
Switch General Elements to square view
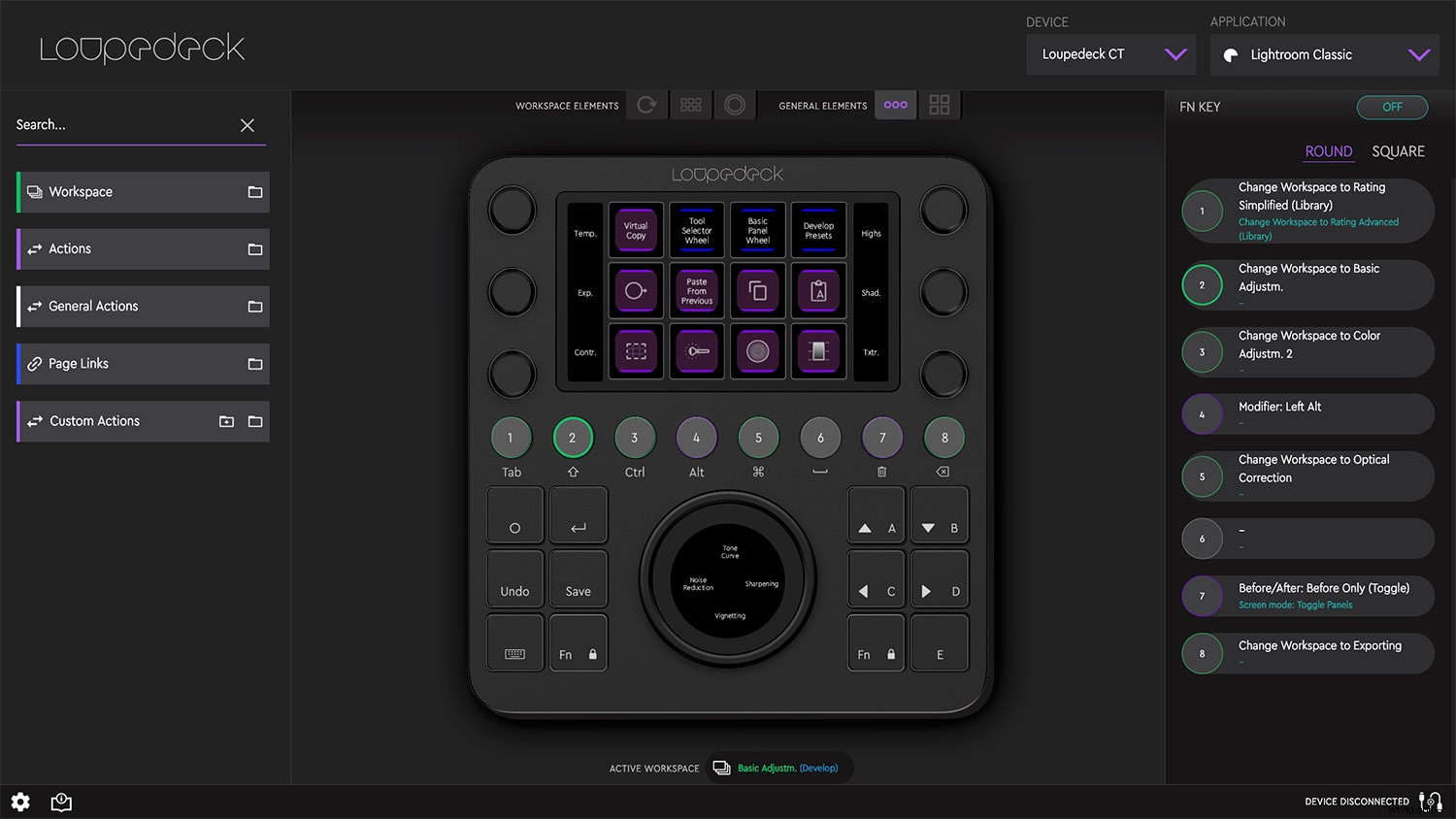tap(939, 105)
